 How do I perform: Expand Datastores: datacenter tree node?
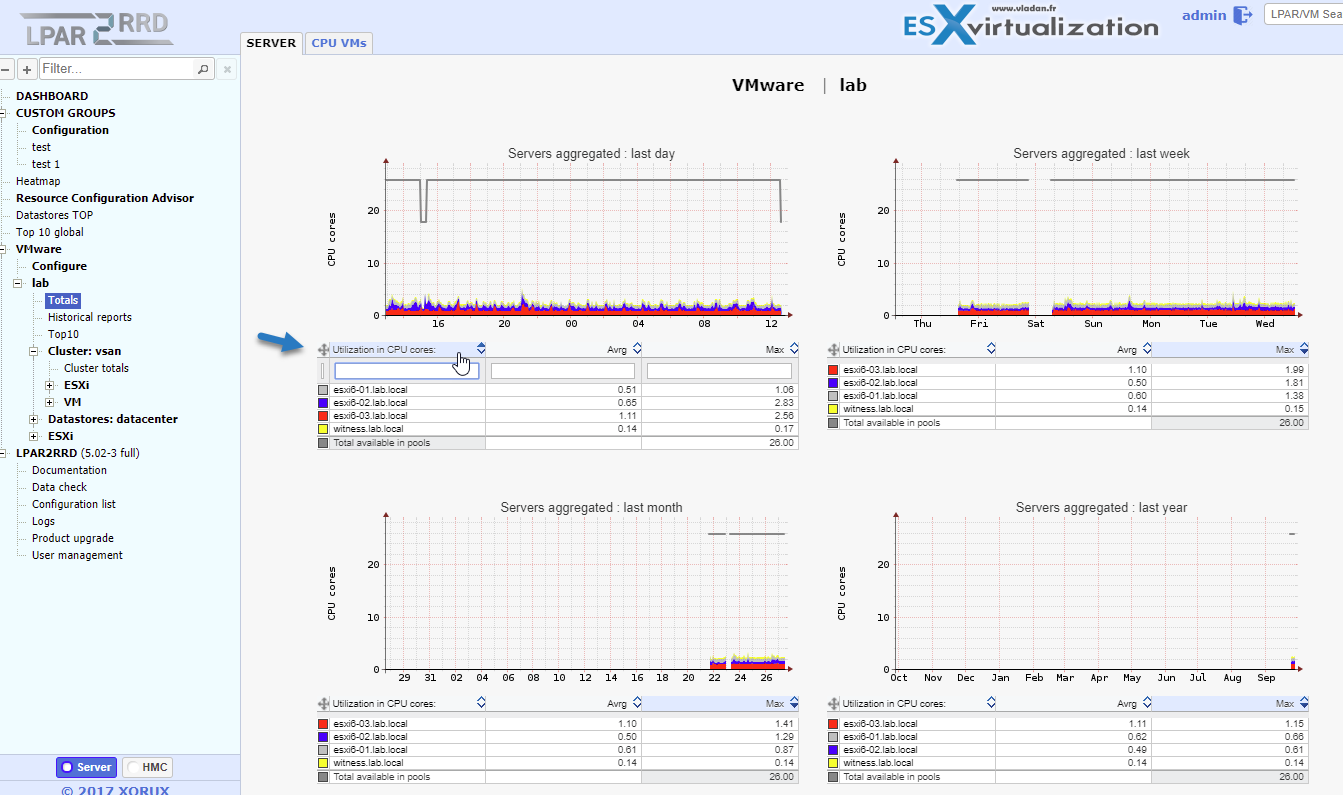34,419
